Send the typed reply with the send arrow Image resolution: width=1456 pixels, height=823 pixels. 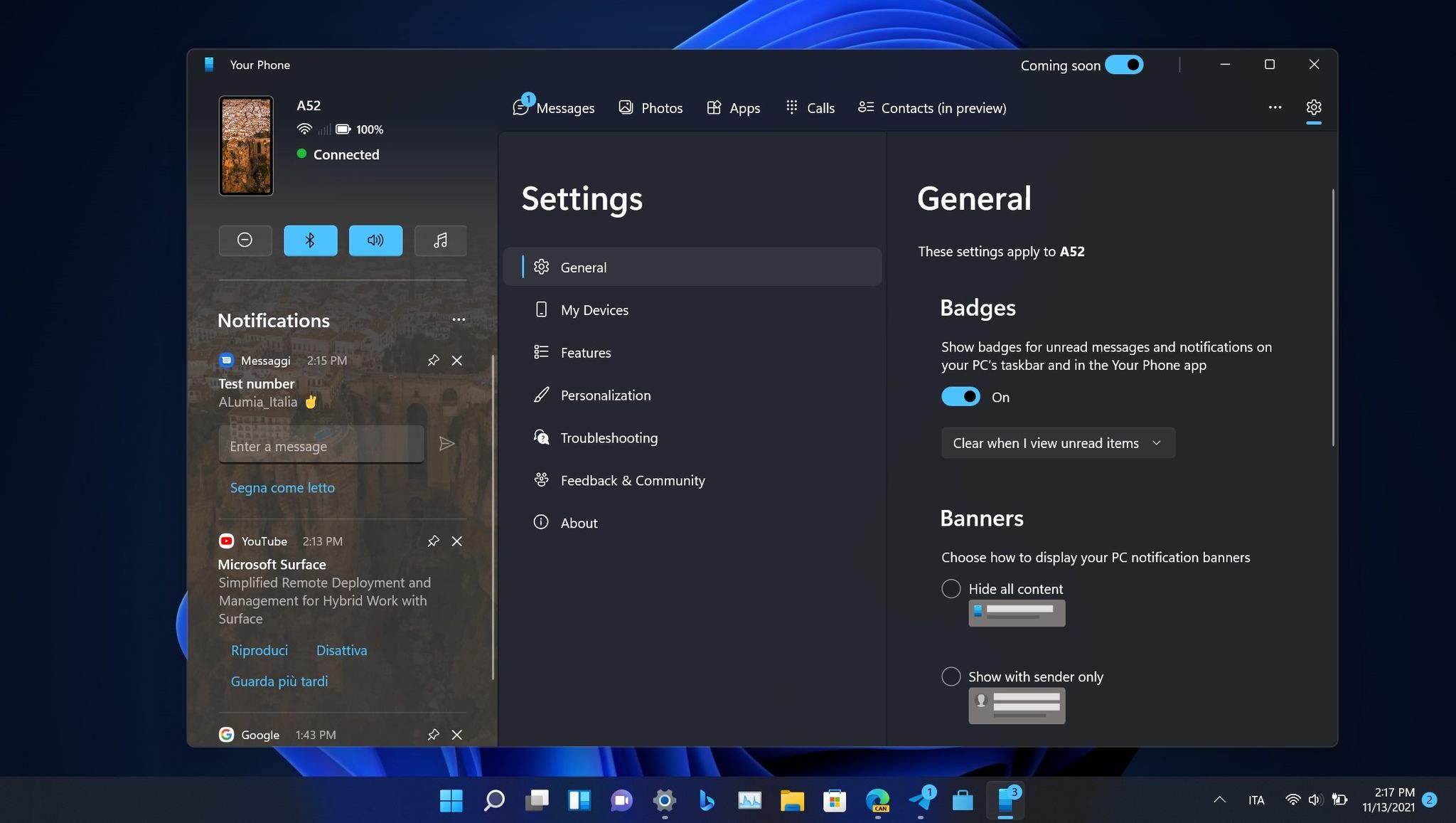click(x=447, y=444)
